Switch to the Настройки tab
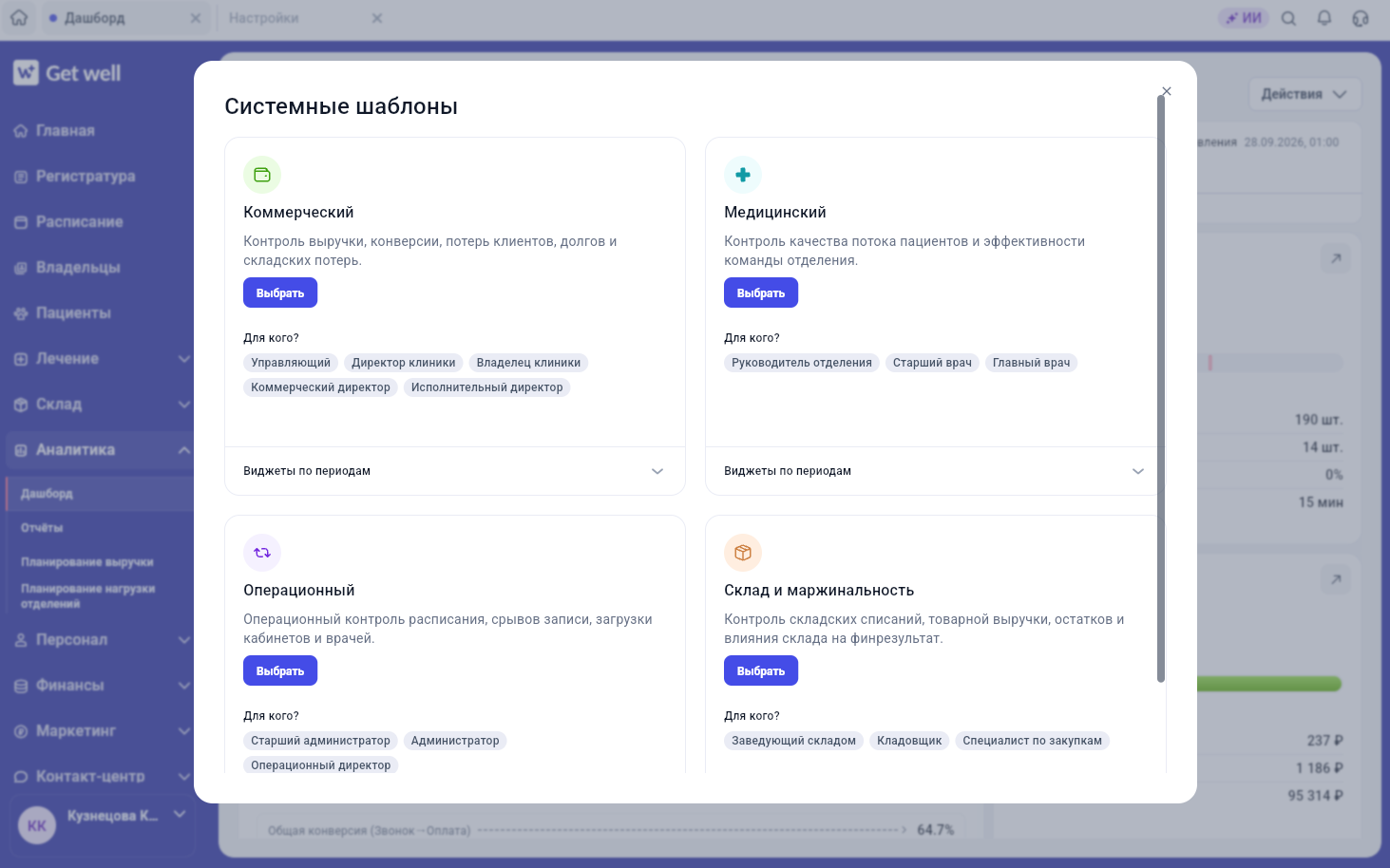This screenshot has height=868, width=1390. coord(263,18)
